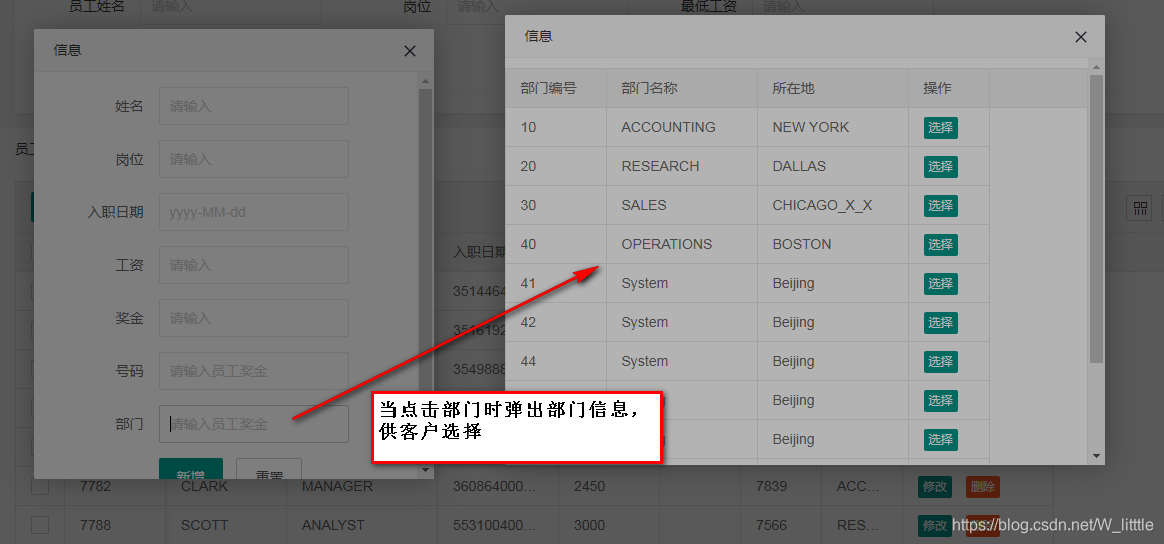Choose 选择 for department 10 ACCOUNTING
This screenshot has height=544, width=1164.
[x=941, y=128]
